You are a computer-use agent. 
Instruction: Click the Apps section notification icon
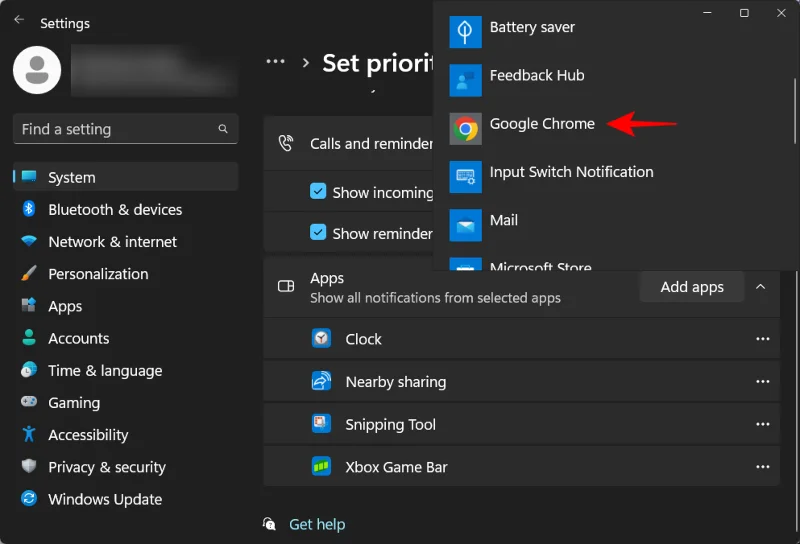(286, 286)
